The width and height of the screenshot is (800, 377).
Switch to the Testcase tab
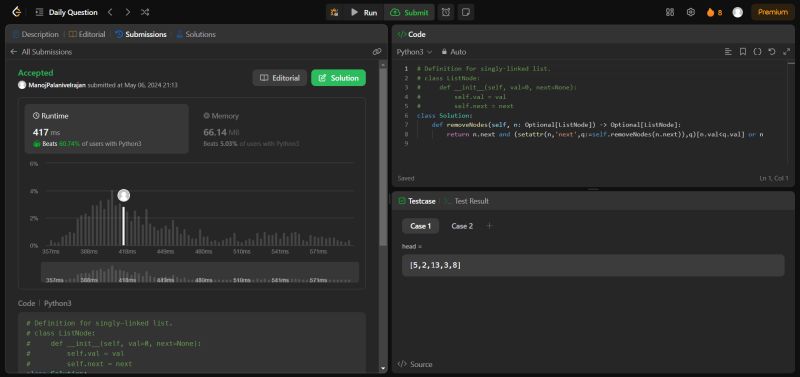(x=417, y=201)
